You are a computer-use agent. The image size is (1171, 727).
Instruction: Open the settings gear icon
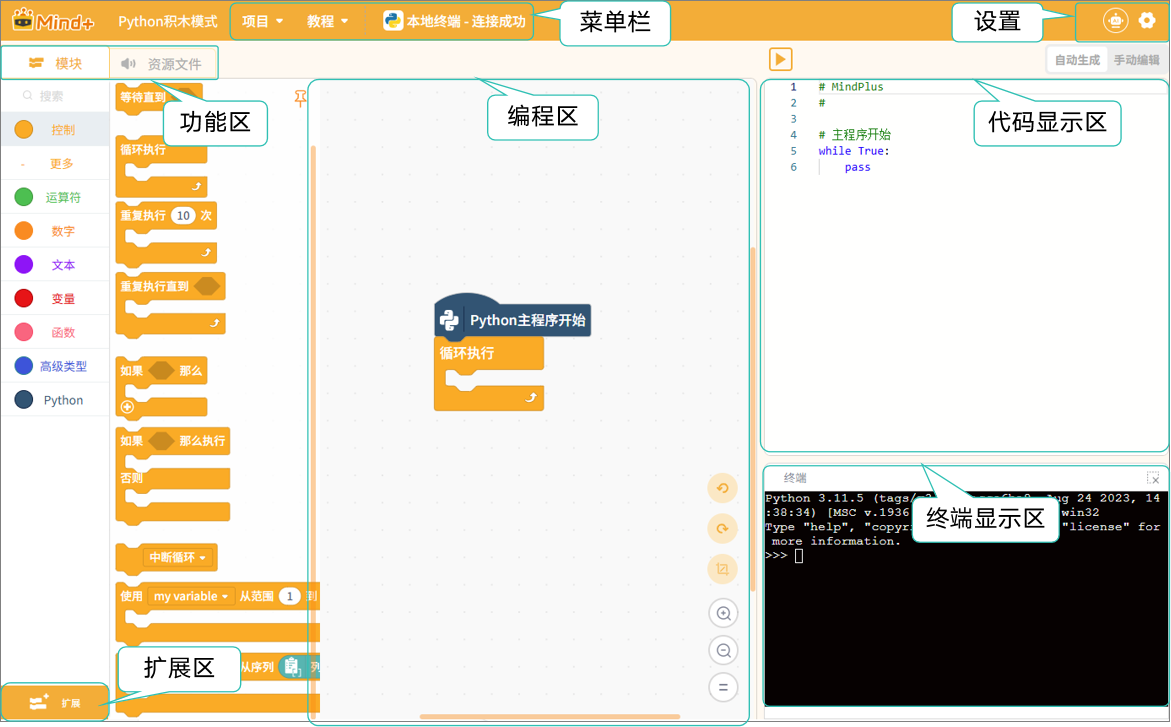[1147, 21]
